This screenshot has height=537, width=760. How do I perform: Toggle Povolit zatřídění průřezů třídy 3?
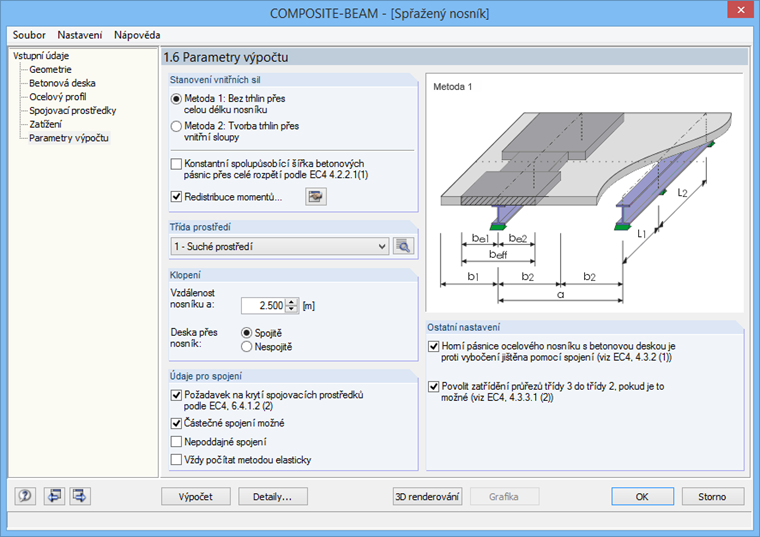(434, 387)
